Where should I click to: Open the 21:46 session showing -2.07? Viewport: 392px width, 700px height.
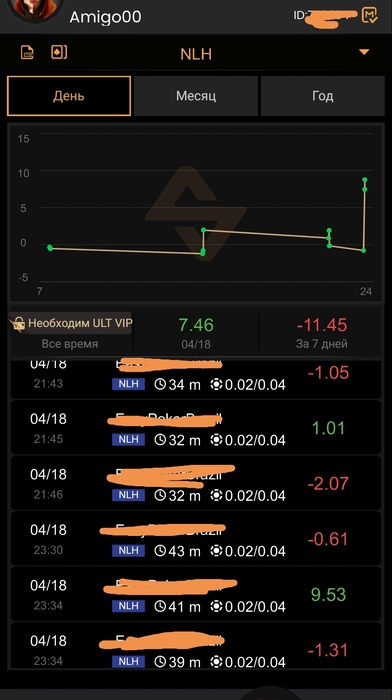pyautogui.click(x=196, y=483)
